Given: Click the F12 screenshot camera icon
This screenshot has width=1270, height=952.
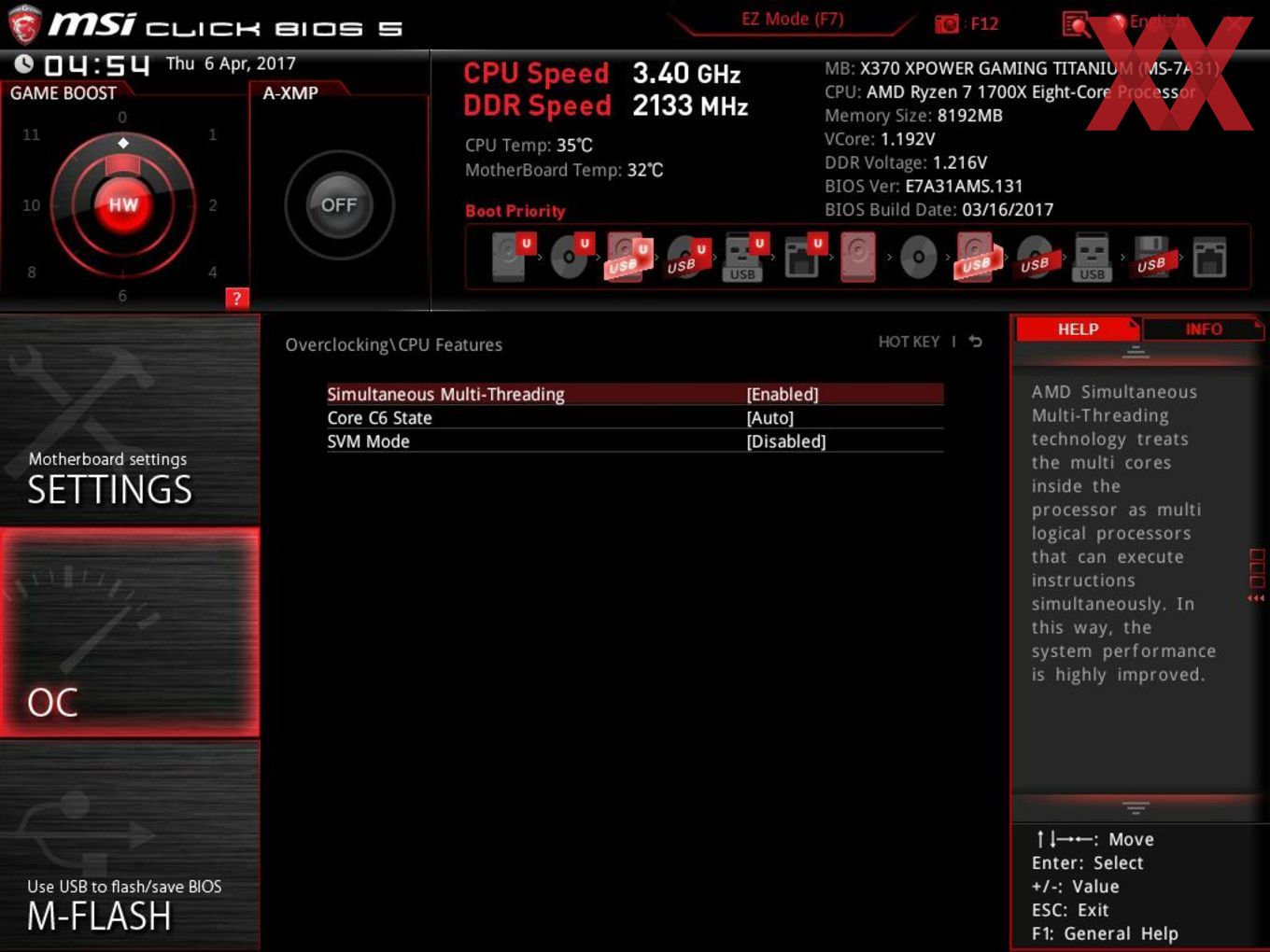Looking at the screenshot, I should [x=947, y=23].
